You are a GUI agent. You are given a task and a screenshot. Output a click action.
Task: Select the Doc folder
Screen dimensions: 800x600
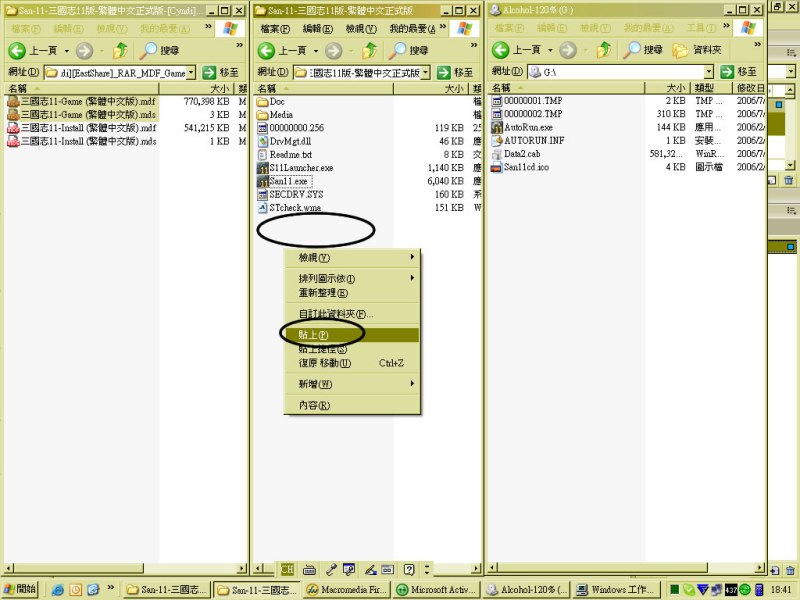point(271,102)
